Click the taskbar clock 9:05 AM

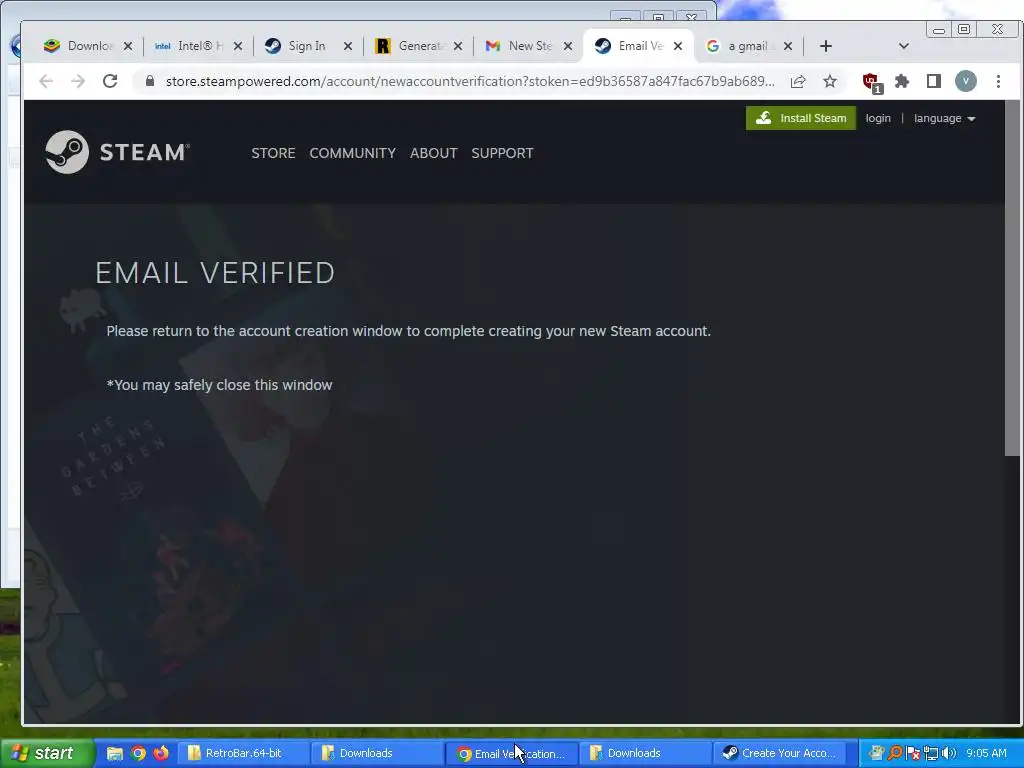[986, 753]
